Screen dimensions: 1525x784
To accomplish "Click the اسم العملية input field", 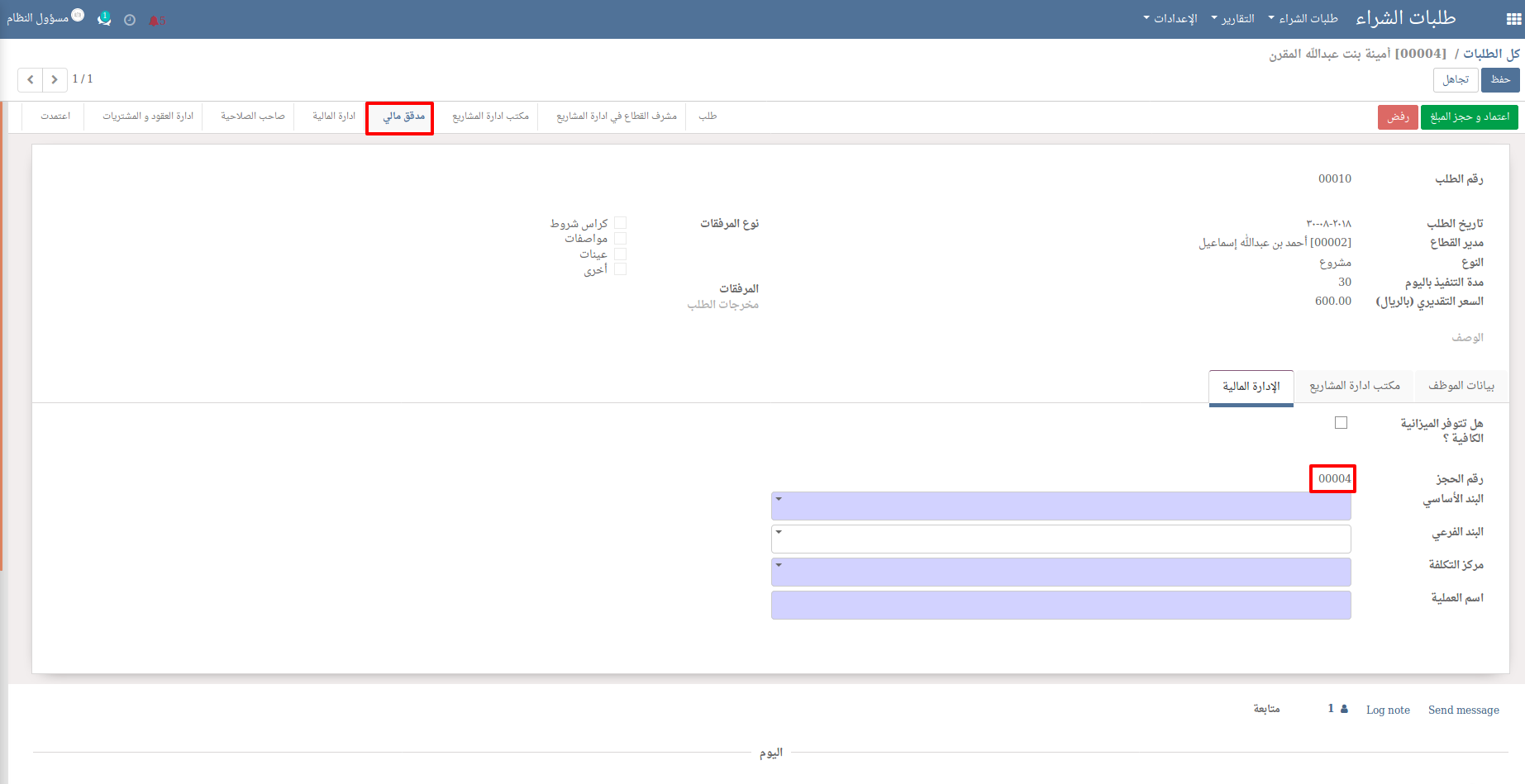I will click(1061, 605).
